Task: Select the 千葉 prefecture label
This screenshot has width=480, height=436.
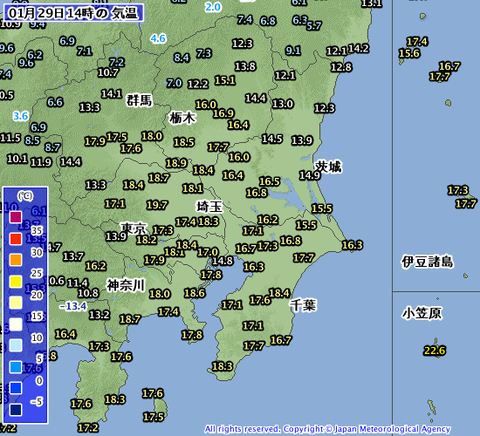Action: point(303,305)
